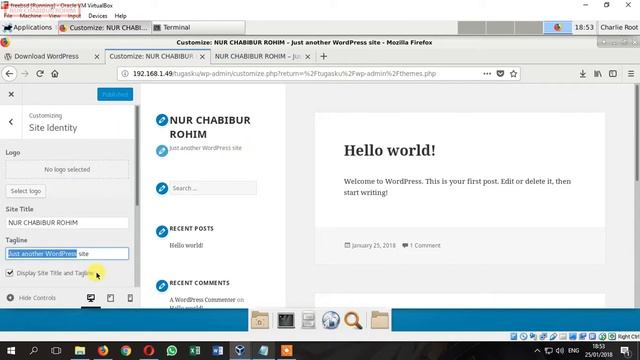Open the Applications menu in guest panel
Image resolution: width=640 pixels, height=360 pixels.
[x=28, y=27]
